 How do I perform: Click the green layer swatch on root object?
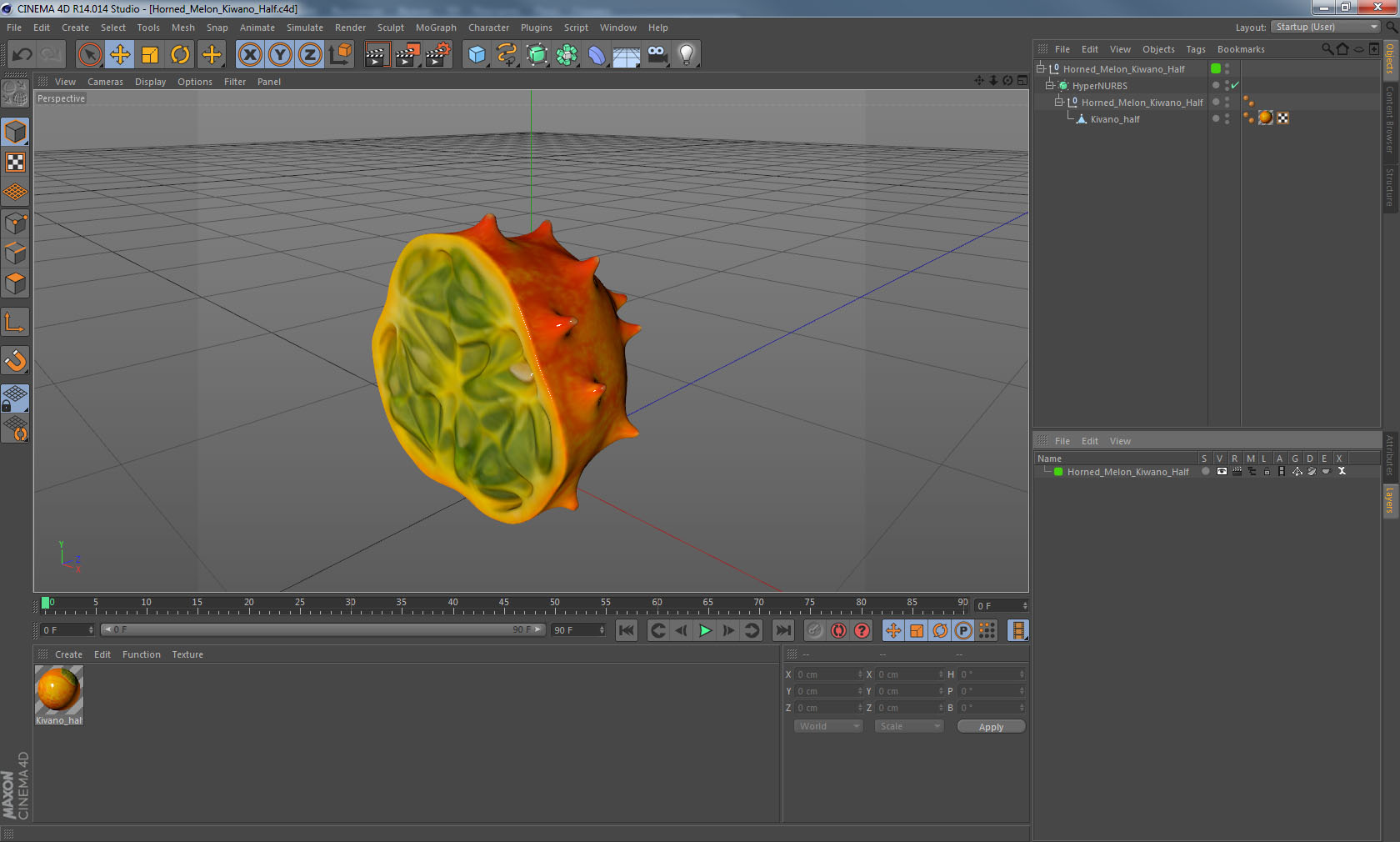pyautogui.click(x=1215, y=68)
